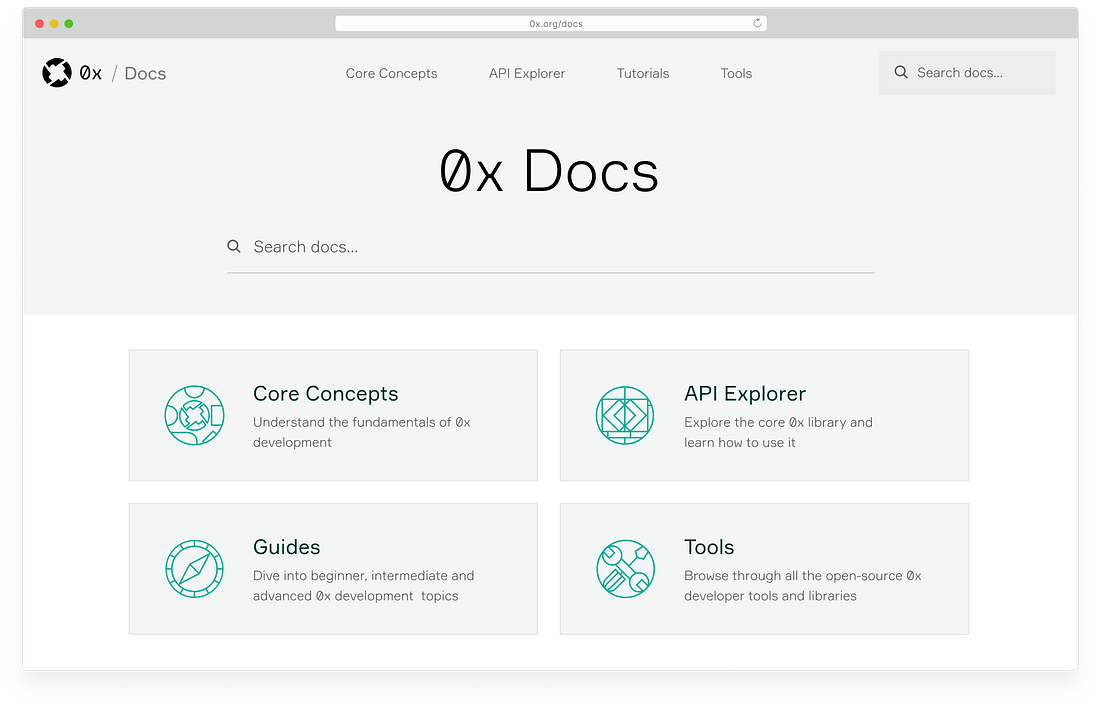
Task: Click the Core Concepts card icon
Action: 194,415
